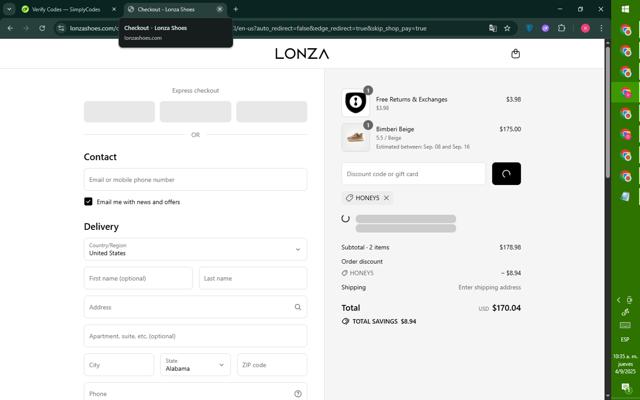Click the LONZA logo
Image resolution: width=640 pixels, height=400 pixels.
pyautogui.click(x=302, y=53)
